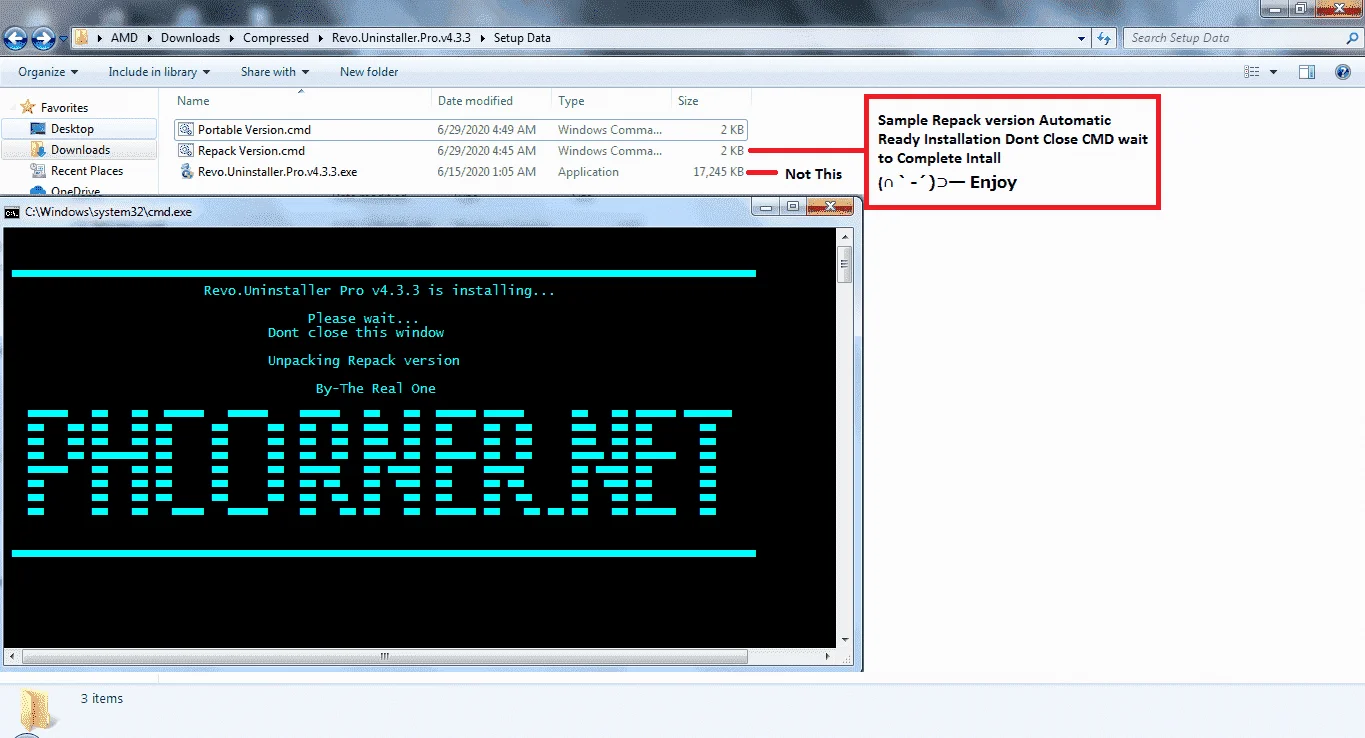
Task: Select Compressed in the address breadcrumb
Action: (276, 38)
